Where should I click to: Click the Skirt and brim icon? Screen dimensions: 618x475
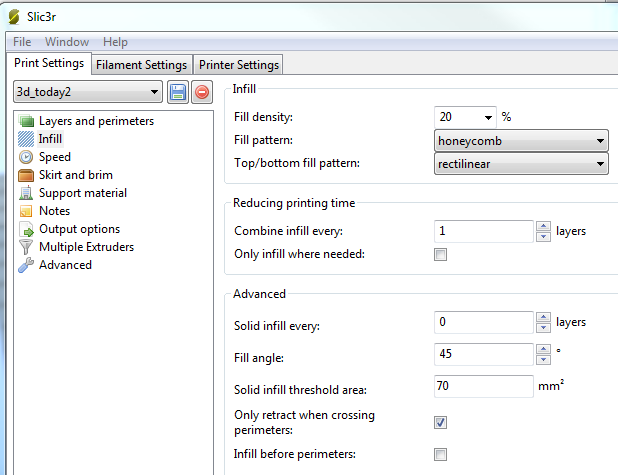coord(26,175)
